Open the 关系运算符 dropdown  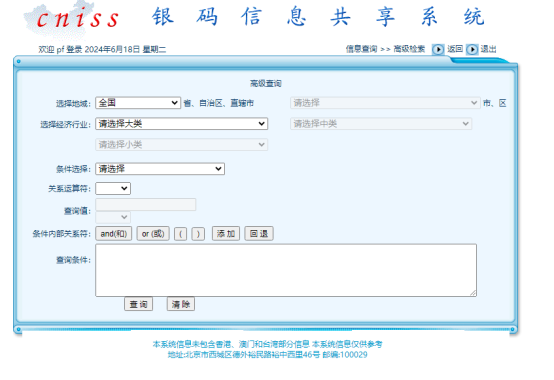(x=113, y=188)
